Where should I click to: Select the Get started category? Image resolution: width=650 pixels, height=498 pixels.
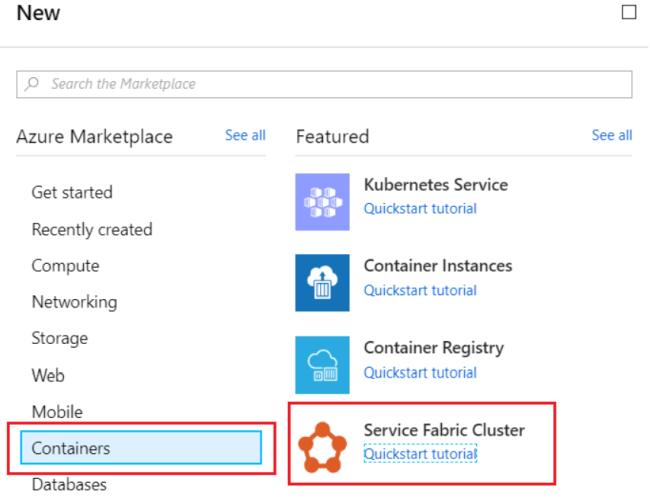point(72,192)
